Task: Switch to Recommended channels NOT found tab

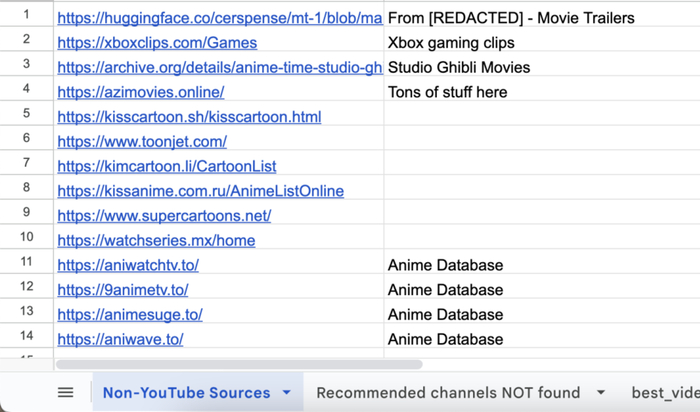Action: point(447,393)
